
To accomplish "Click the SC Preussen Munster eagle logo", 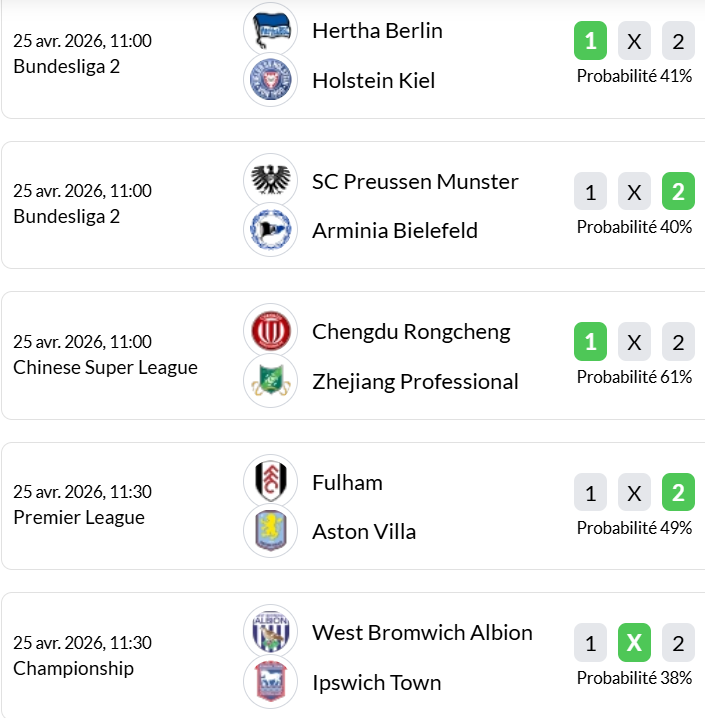I will pyautogui.click(x=270, y=181).
